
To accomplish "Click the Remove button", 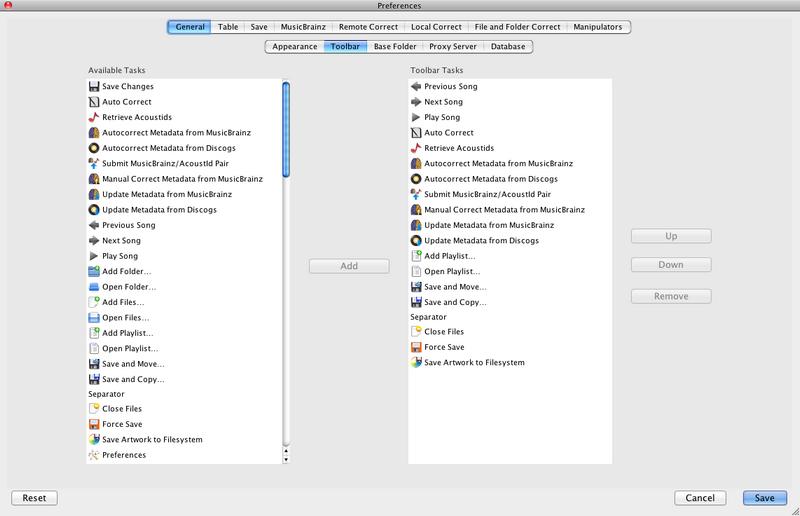I will click(x=671, y=297).
